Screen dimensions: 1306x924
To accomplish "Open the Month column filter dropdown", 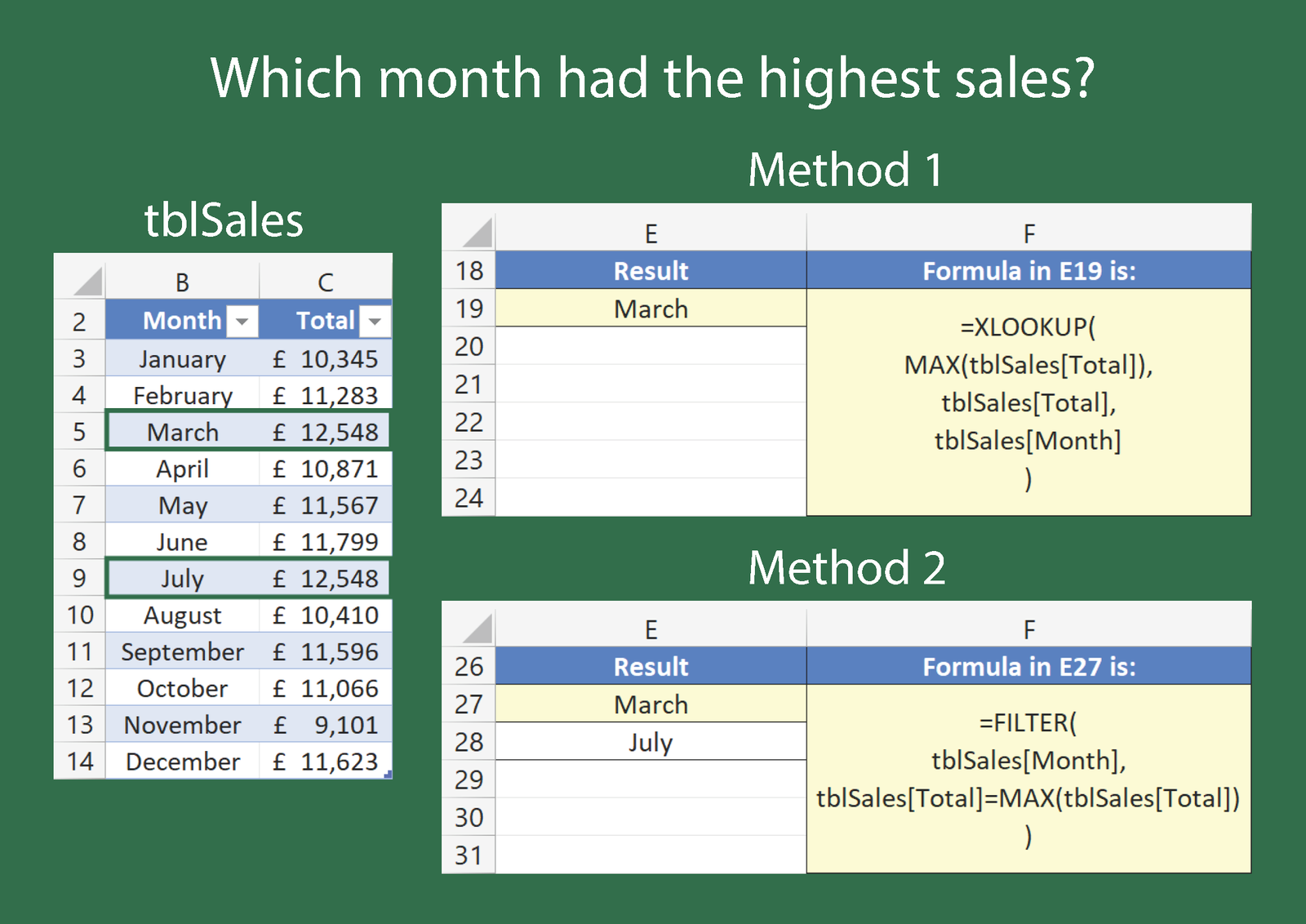I will pos(242,322).
